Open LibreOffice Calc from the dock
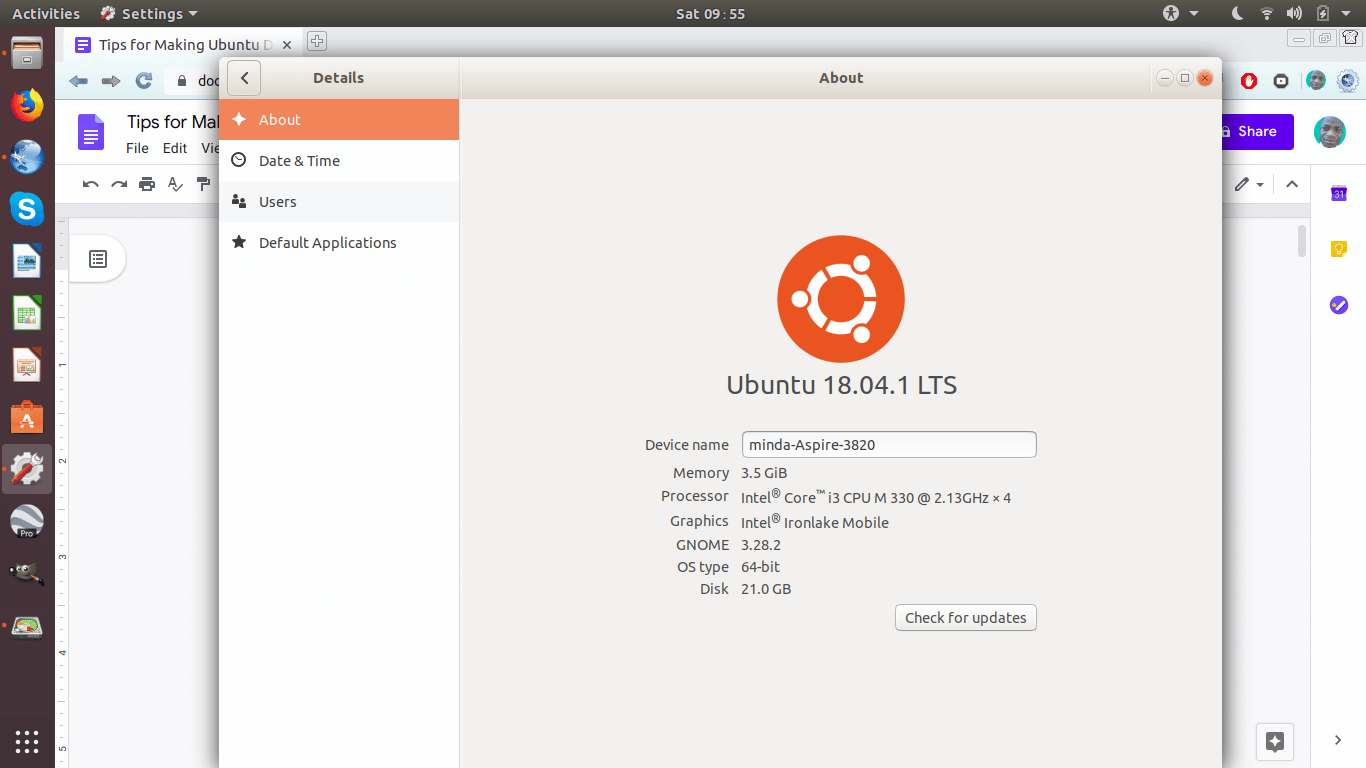 (27, 314)
